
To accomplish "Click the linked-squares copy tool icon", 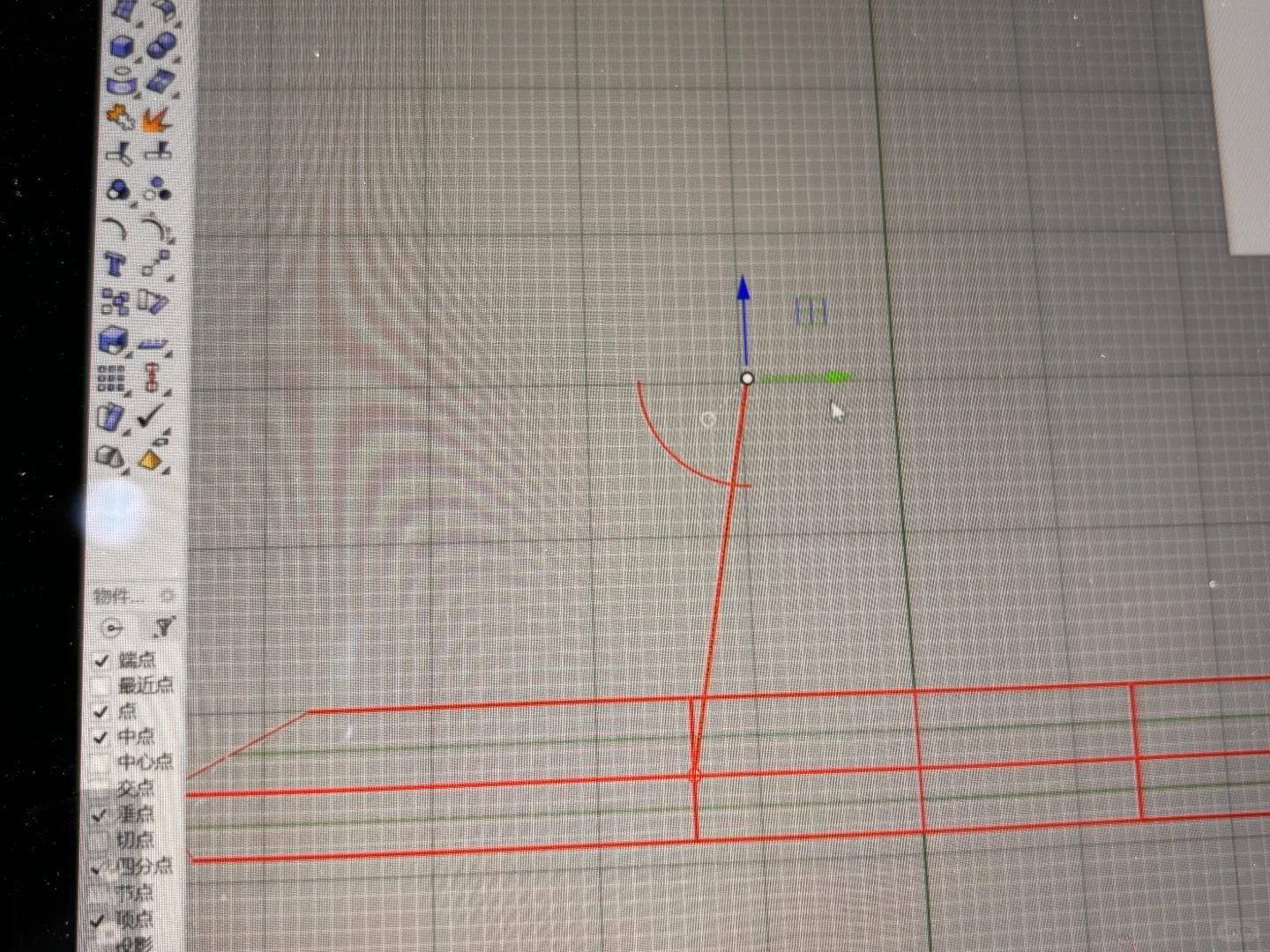I will (x=115, y=302).
